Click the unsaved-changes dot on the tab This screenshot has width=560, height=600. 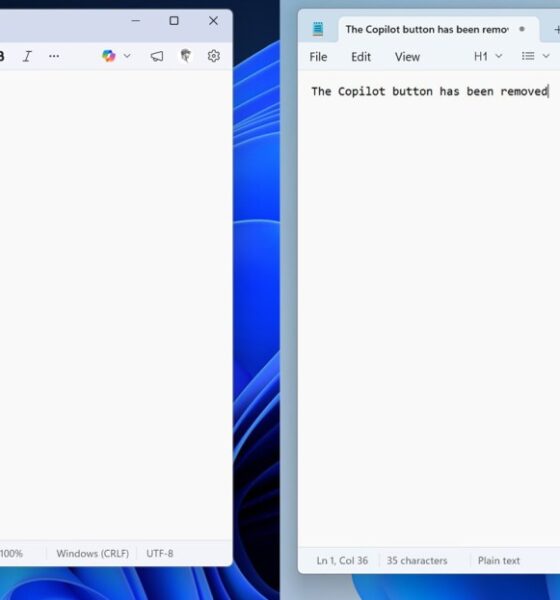point(522,29)
